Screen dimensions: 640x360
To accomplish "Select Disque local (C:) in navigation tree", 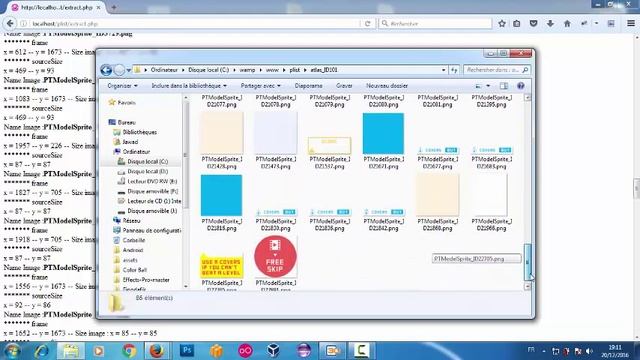I will point(143,162).
